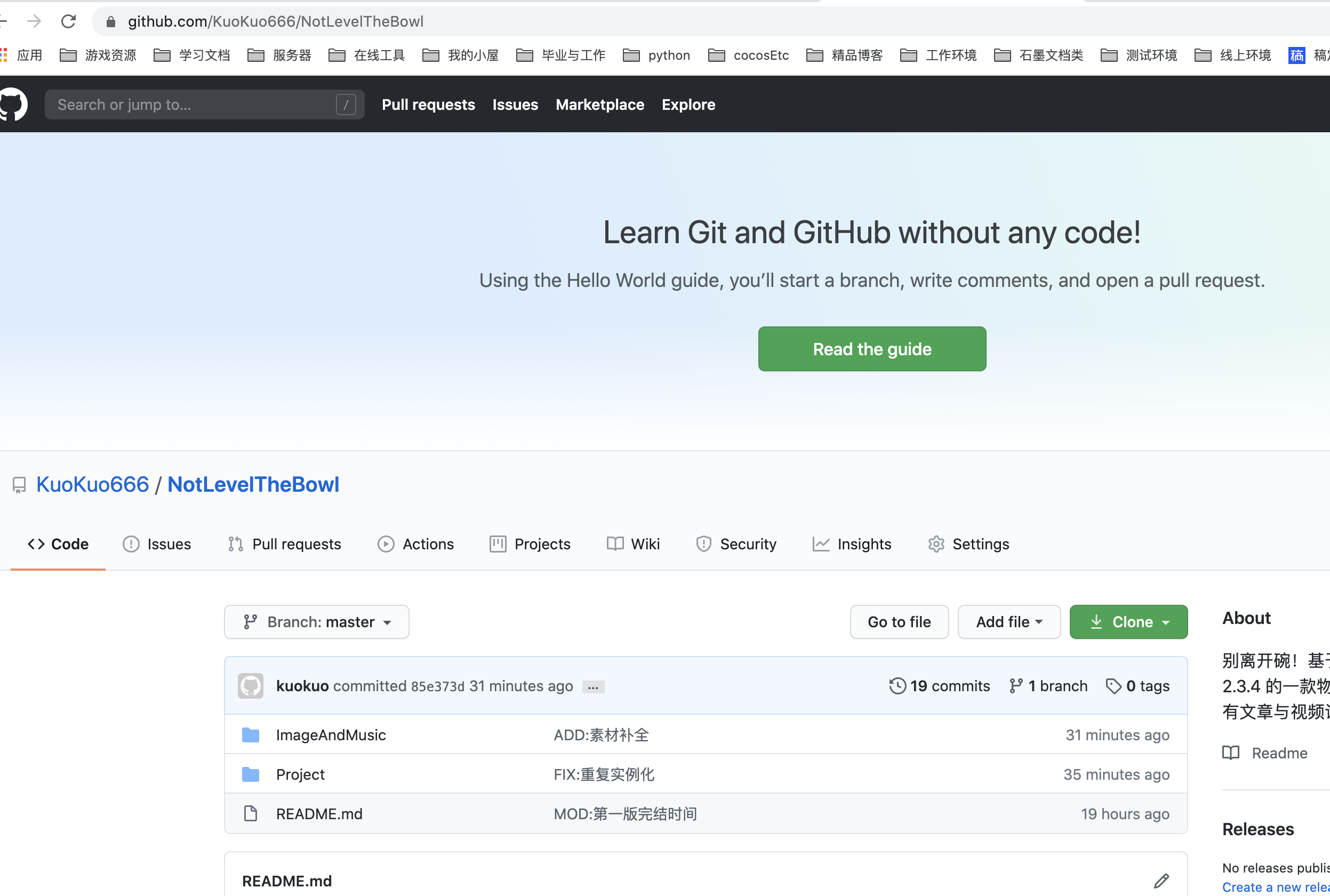
Task: Open the 测试环境 bookmark folder
Action: tap(1139, 55)
